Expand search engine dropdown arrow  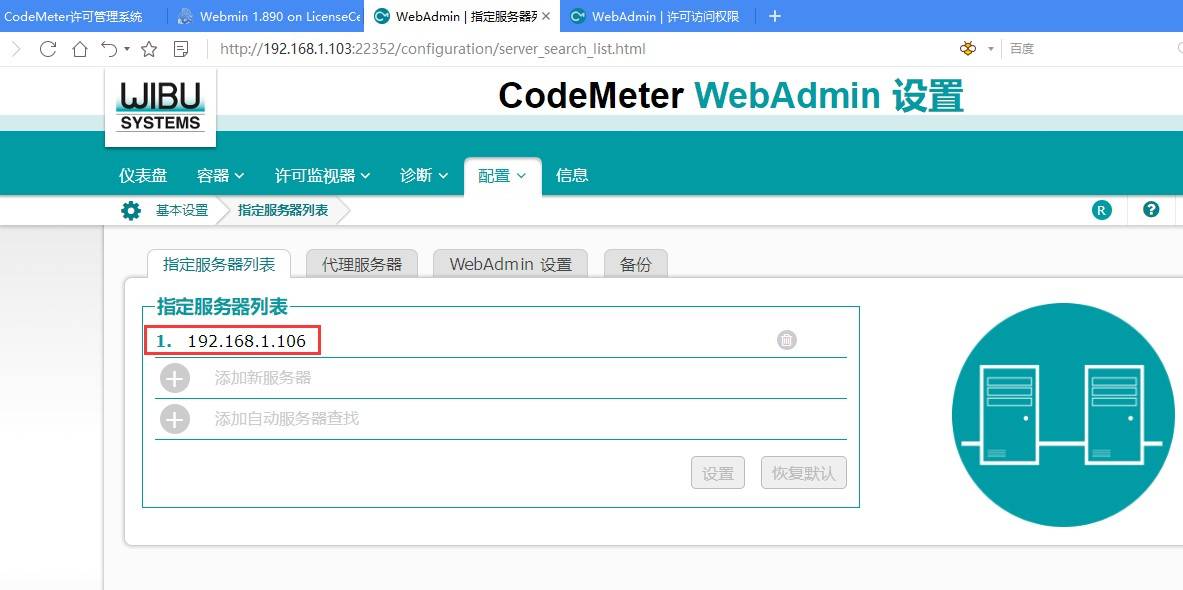click(x=991, y=49)
